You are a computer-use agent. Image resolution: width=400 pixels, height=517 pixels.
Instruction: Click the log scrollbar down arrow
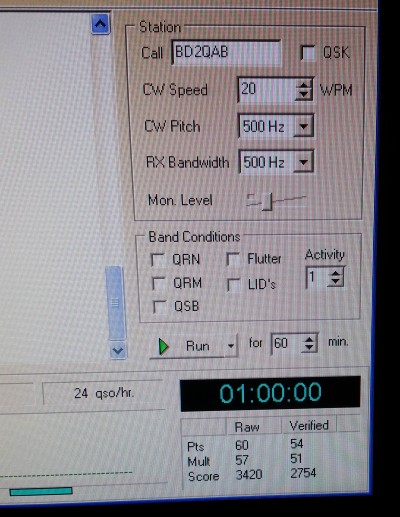[118, 350]
